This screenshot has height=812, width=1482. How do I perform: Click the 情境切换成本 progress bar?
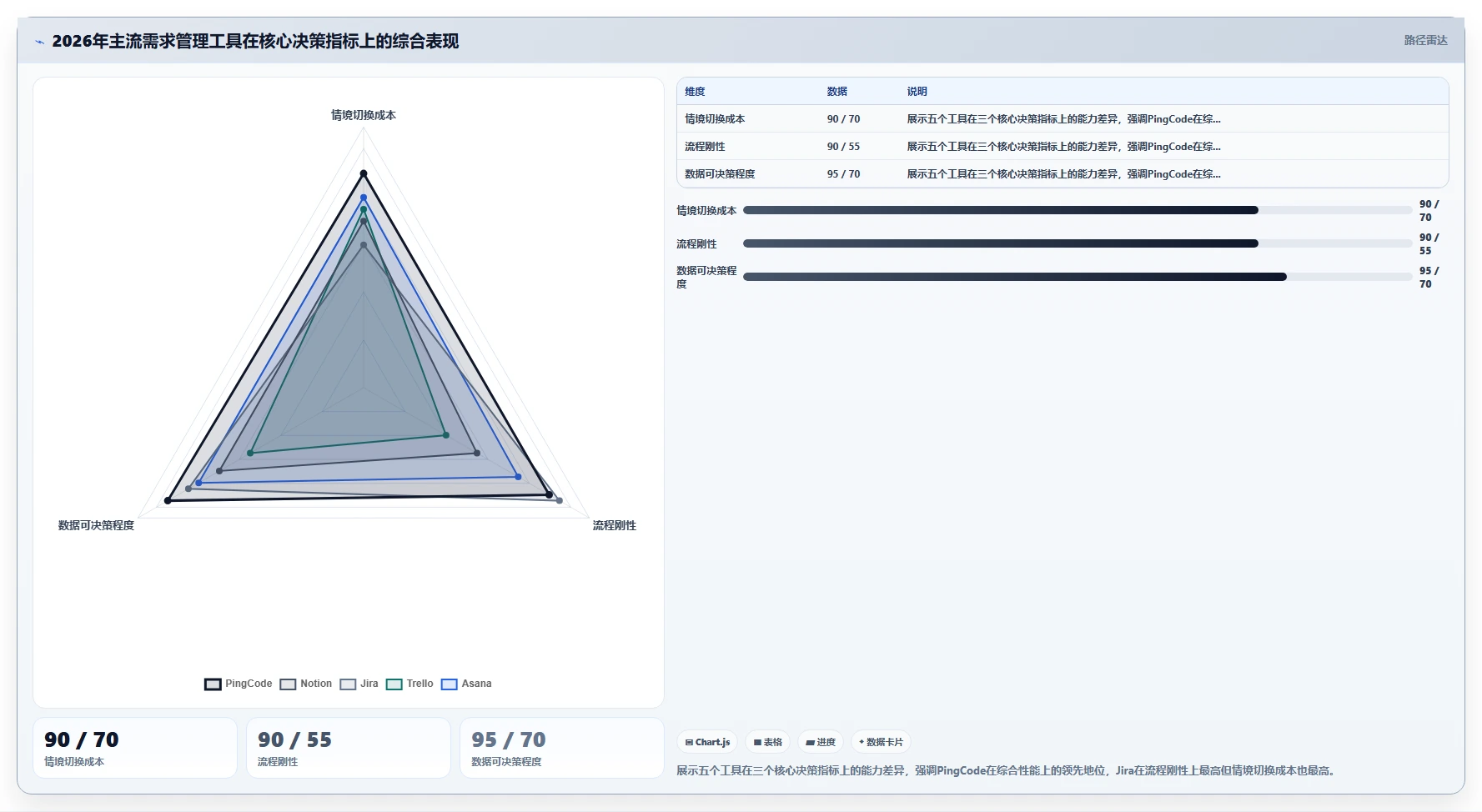pyautogui.click(x=1078, y=210)
